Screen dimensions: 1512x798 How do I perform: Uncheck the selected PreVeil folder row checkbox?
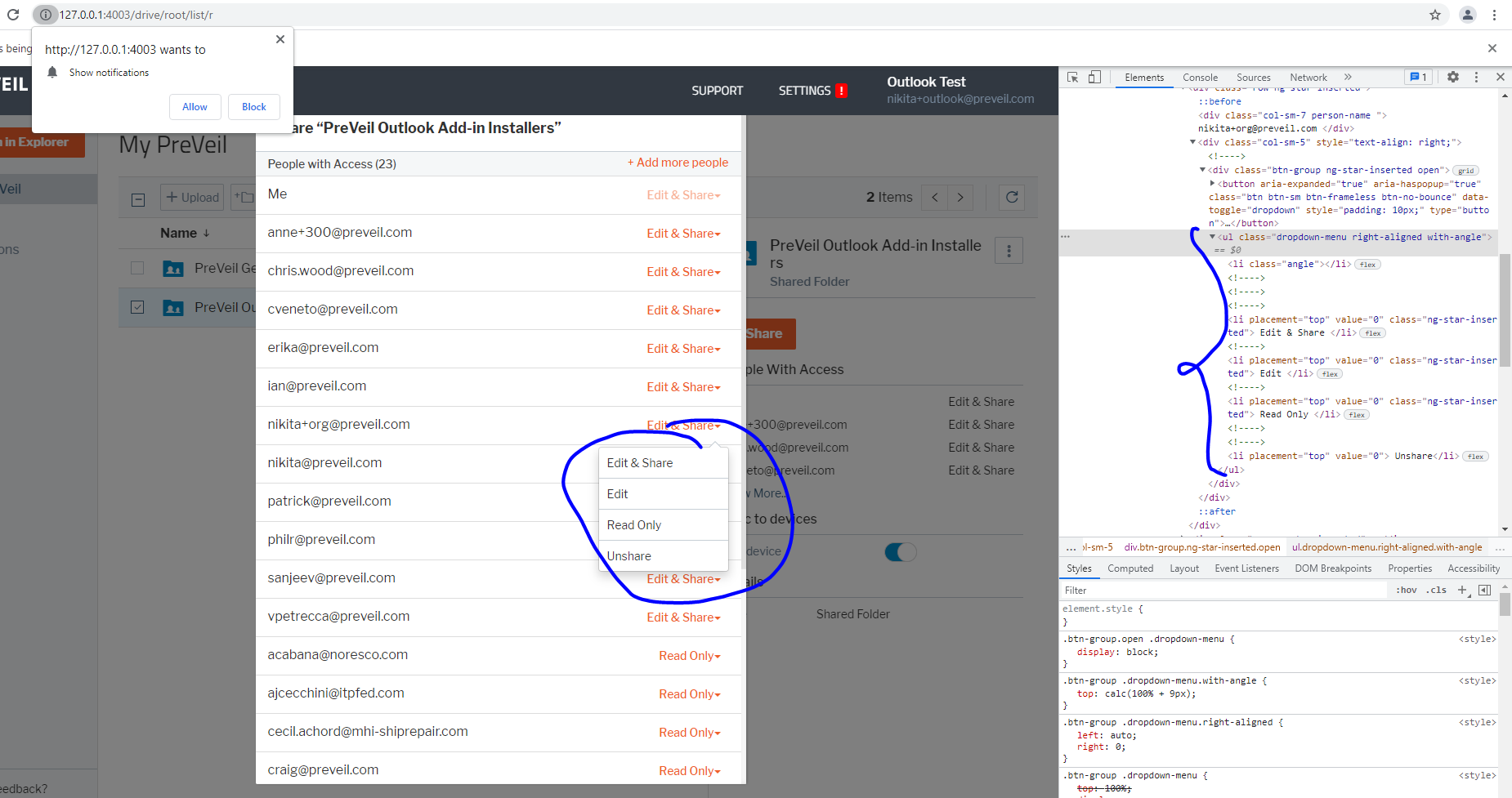coord(137,307)
